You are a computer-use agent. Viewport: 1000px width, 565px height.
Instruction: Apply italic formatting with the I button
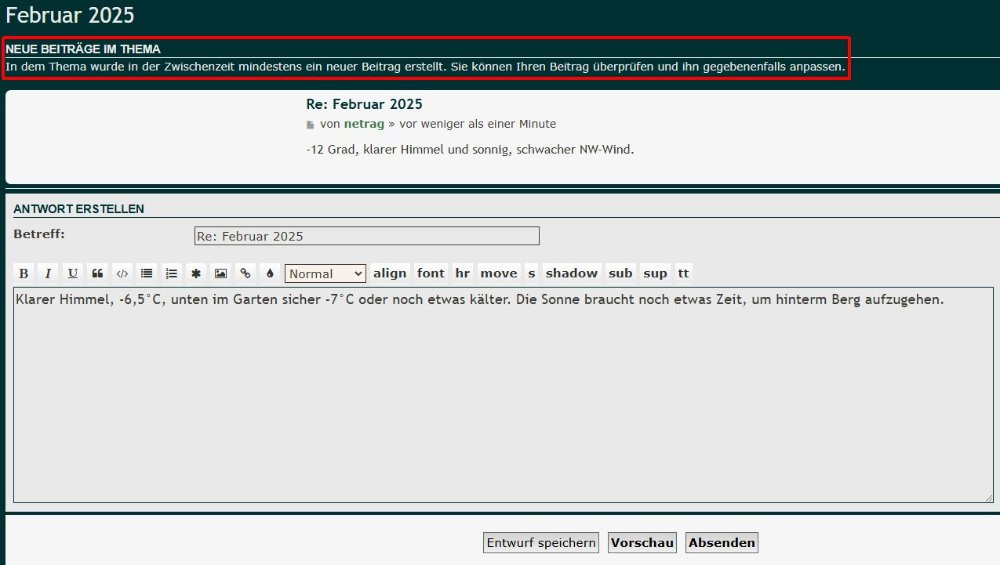pyautogui.click(x=48, y=273)
